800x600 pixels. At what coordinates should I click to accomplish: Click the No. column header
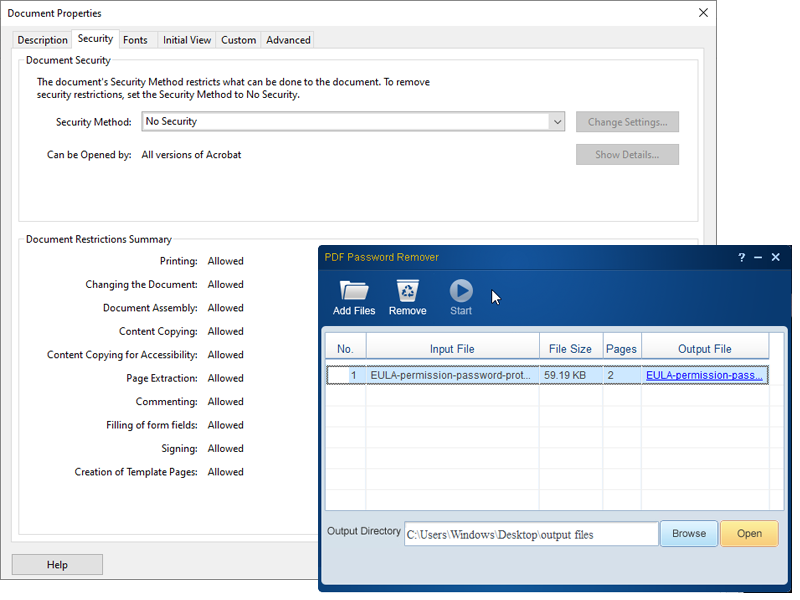pyautogui.click(x=345, y=349)
